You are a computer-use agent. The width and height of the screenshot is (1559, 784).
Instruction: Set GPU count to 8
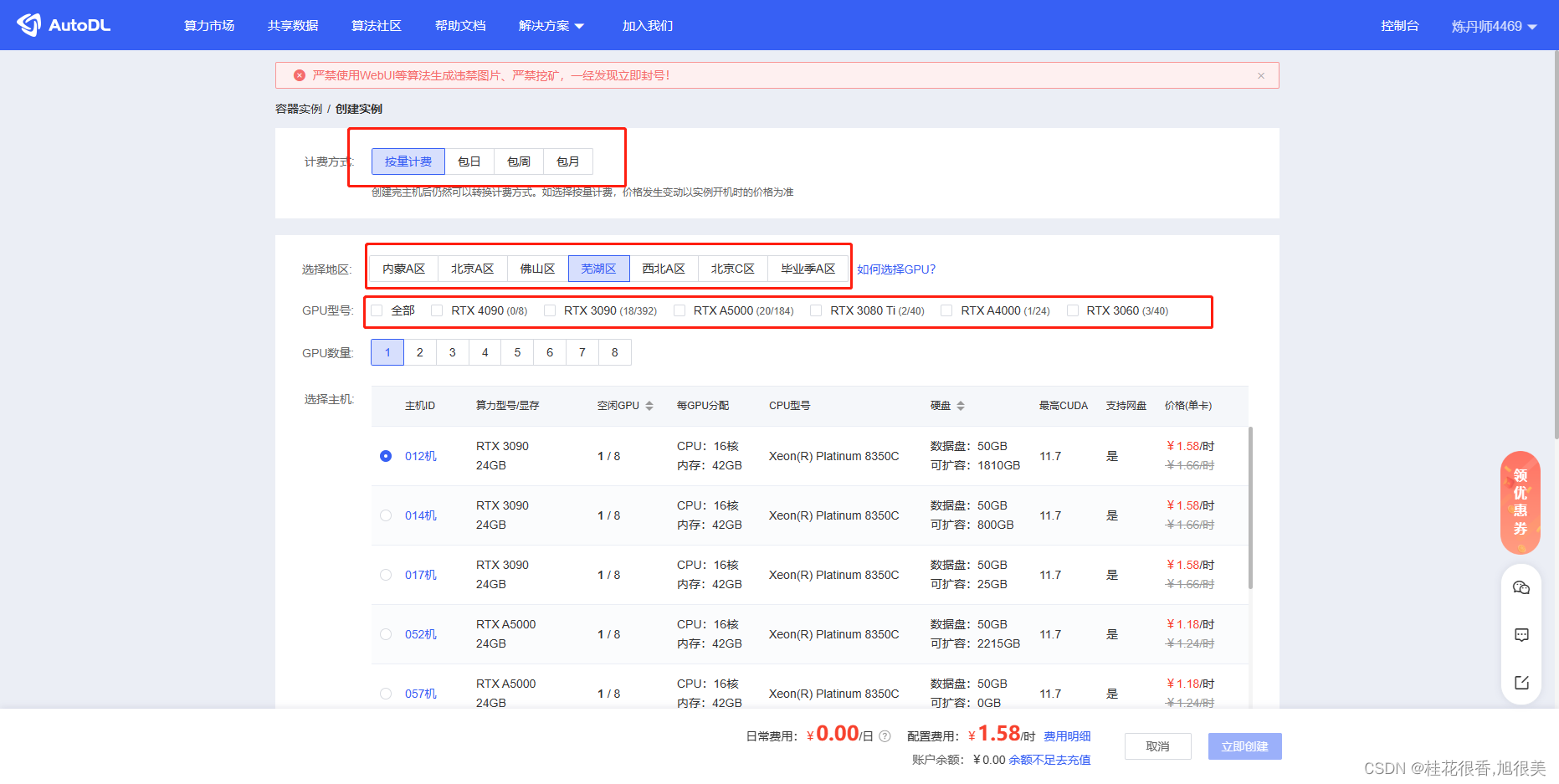pos(615,352)
